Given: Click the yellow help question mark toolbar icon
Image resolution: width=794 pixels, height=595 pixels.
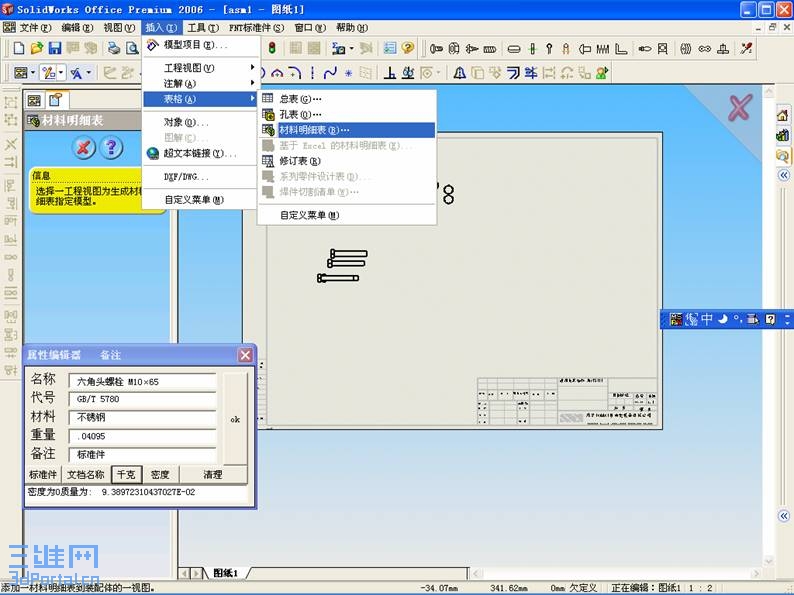Looking at the screenshot, I should (408, 48).
